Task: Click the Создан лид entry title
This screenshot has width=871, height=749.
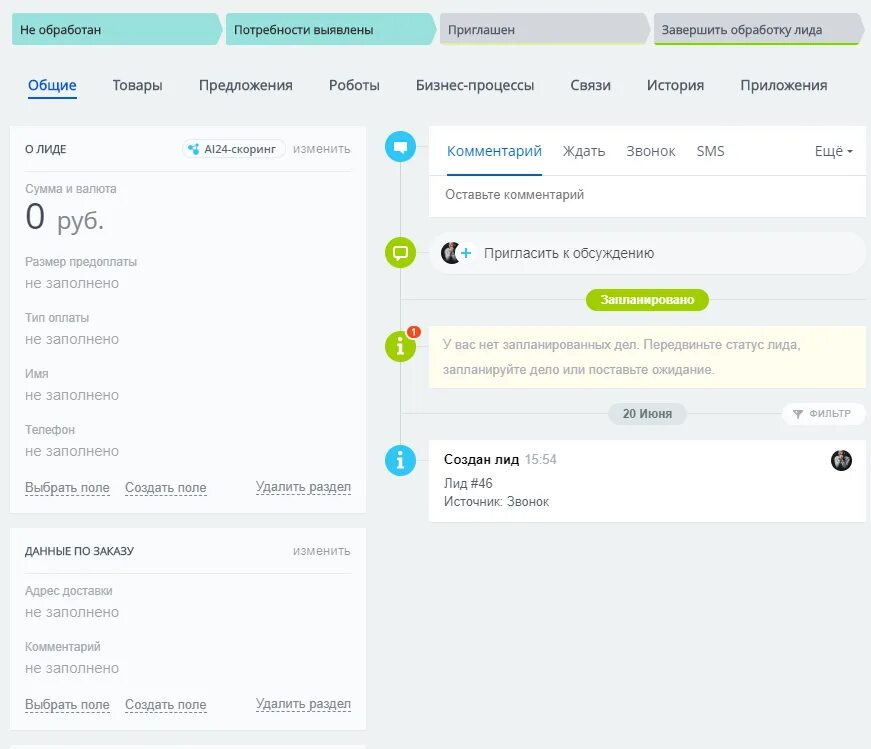Action: [481, 460]
